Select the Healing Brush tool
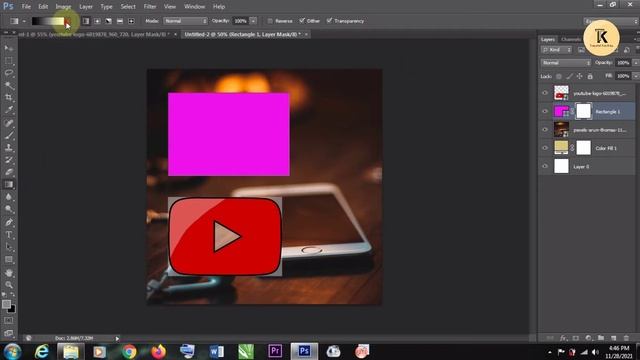The width and height of the screenshot is (640, 360). pos(9,122)
